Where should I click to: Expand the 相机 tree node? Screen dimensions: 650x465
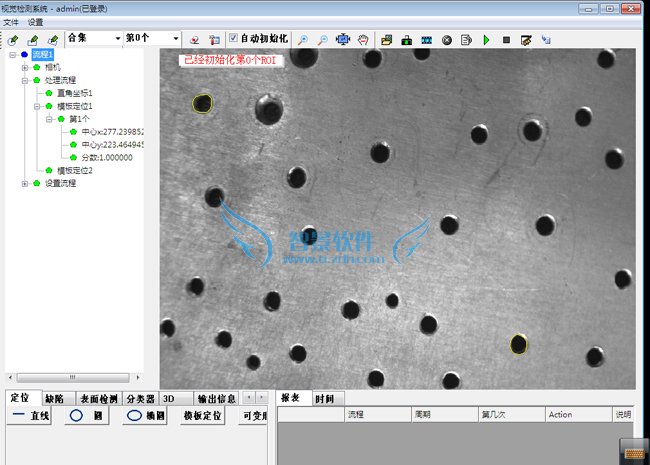coord(25,67)
